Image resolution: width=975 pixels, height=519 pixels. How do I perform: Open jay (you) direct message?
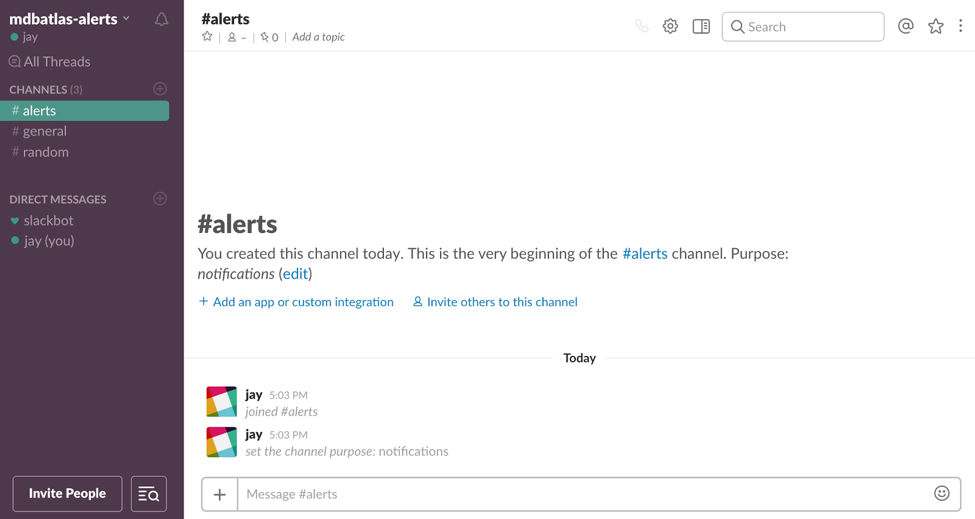tap(42, 241)
